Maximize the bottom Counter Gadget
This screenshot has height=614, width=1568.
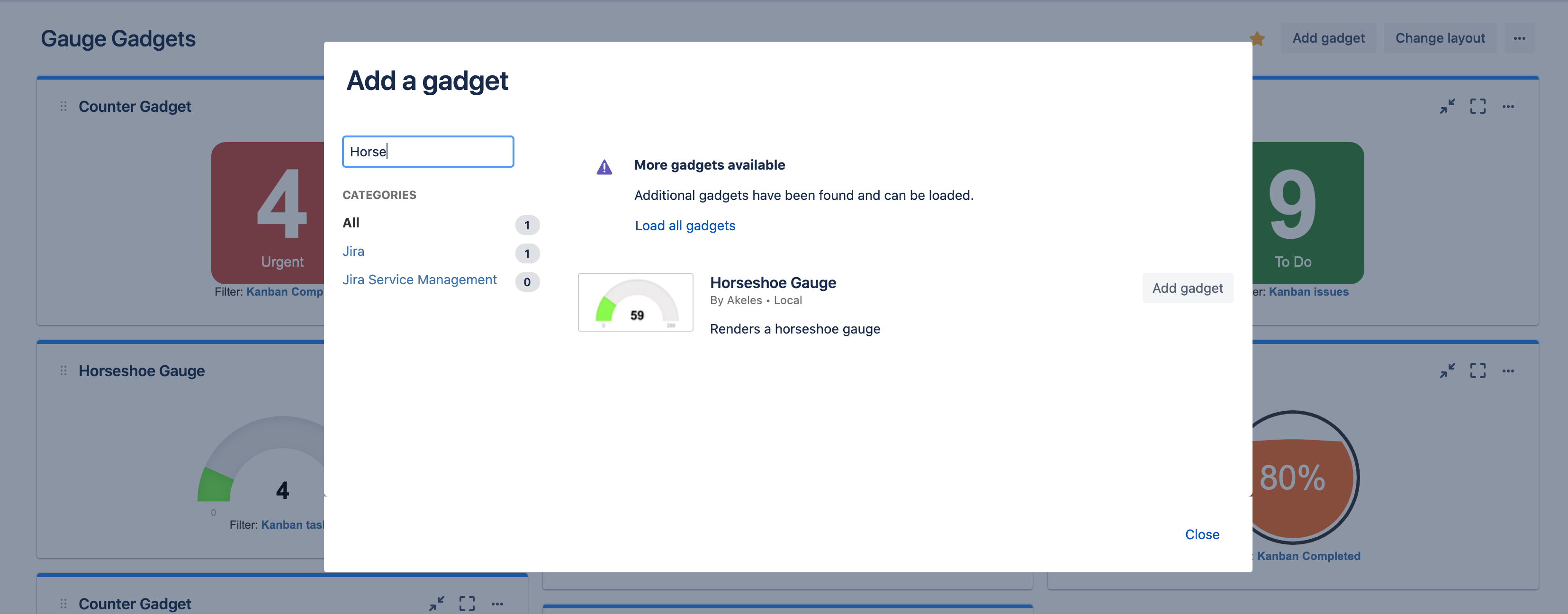pyautogui.click(x=467, y=604)
